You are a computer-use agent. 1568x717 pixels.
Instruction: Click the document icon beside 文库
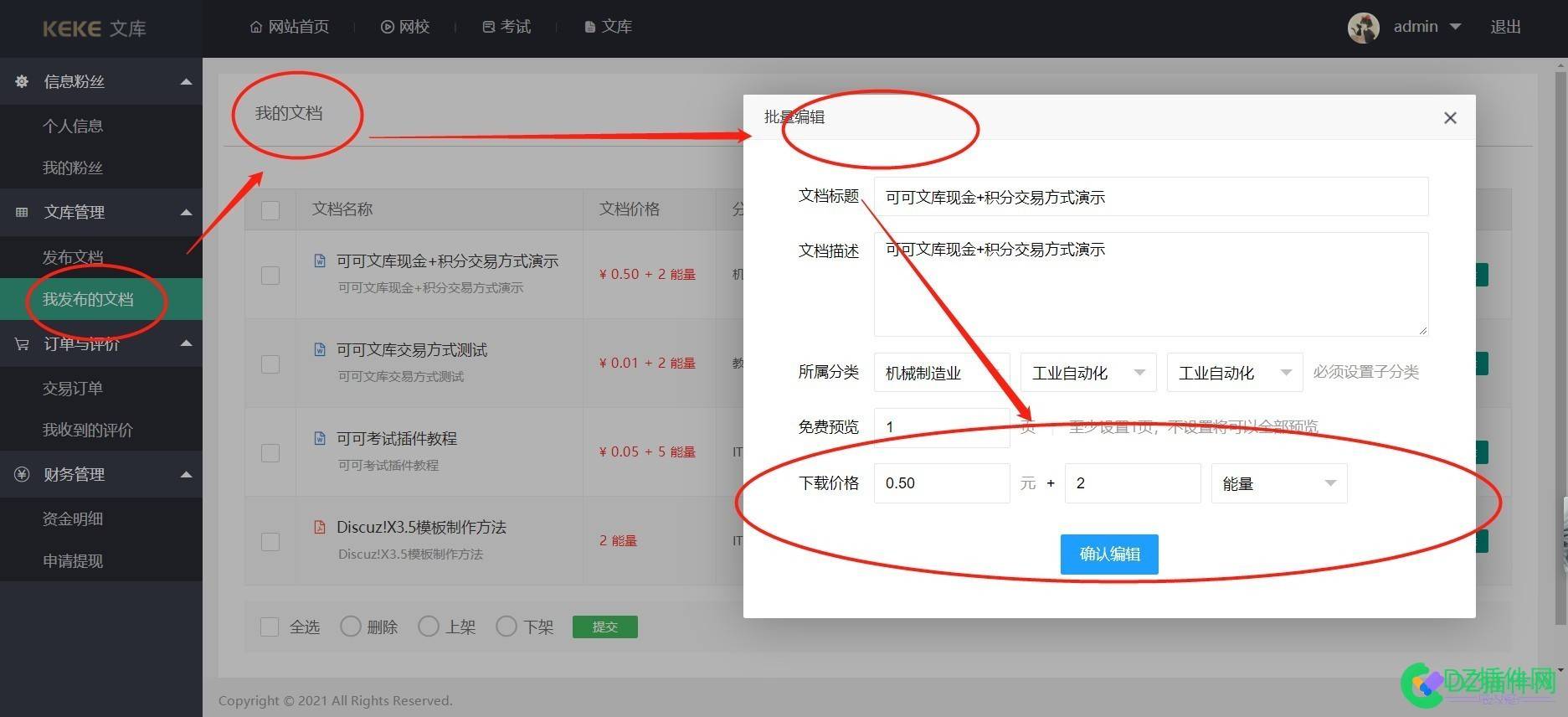(x=589, y=28)
